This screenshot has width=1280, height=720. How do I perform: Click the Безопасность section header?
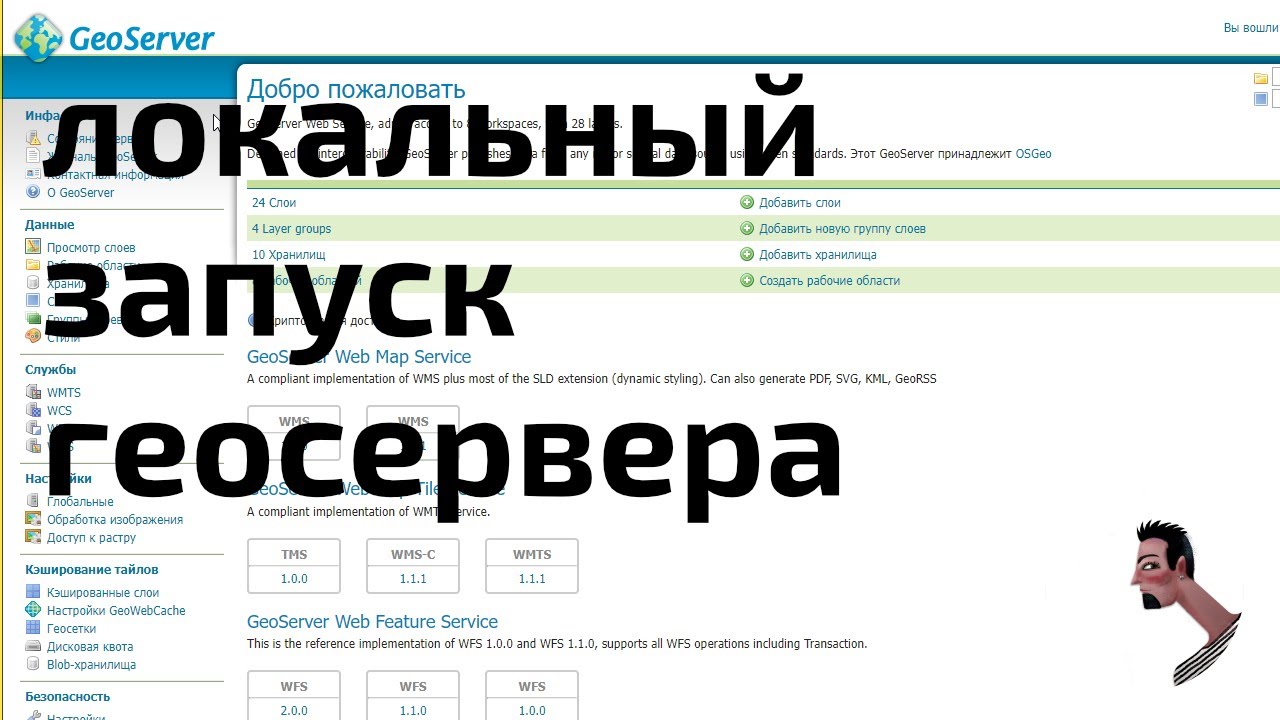point(67,697)
